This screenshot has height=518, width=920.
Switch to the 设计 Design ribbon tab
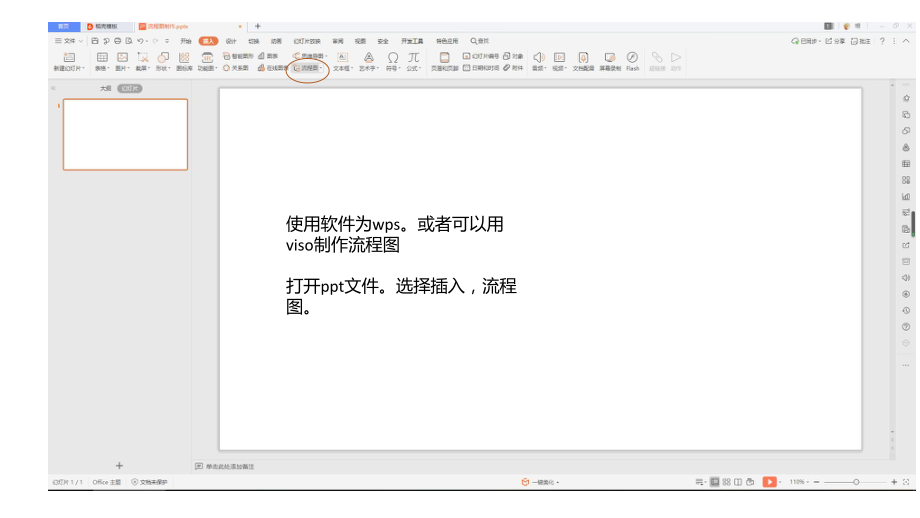coord(231,41)
